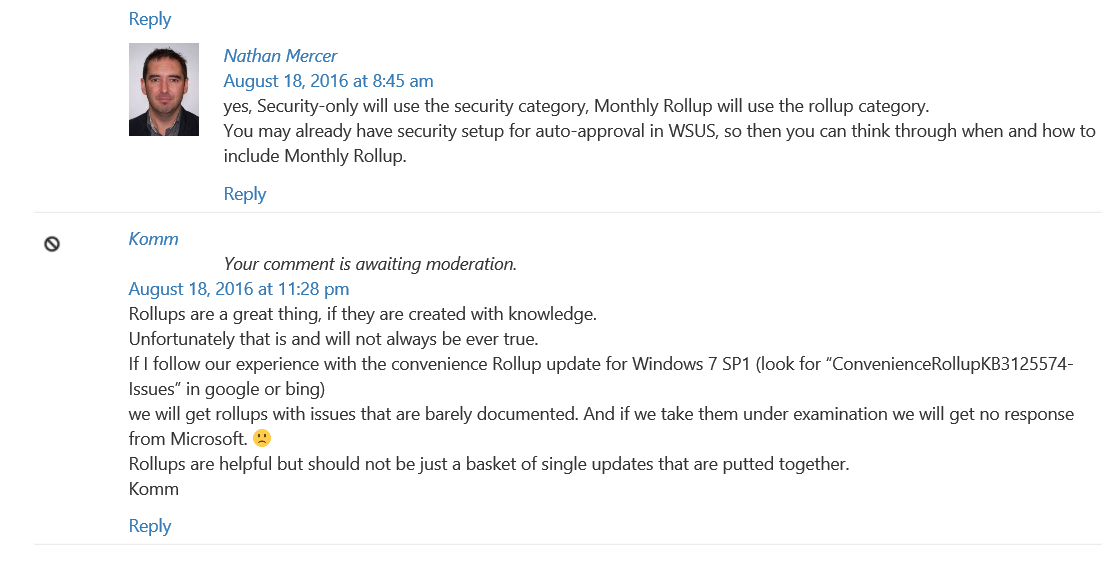This screenshot has width=1120, height=561.
Task: Click the prohibited-sign avatar icon beside Komm
Action: pyautogui.click(x=52, y=244)
